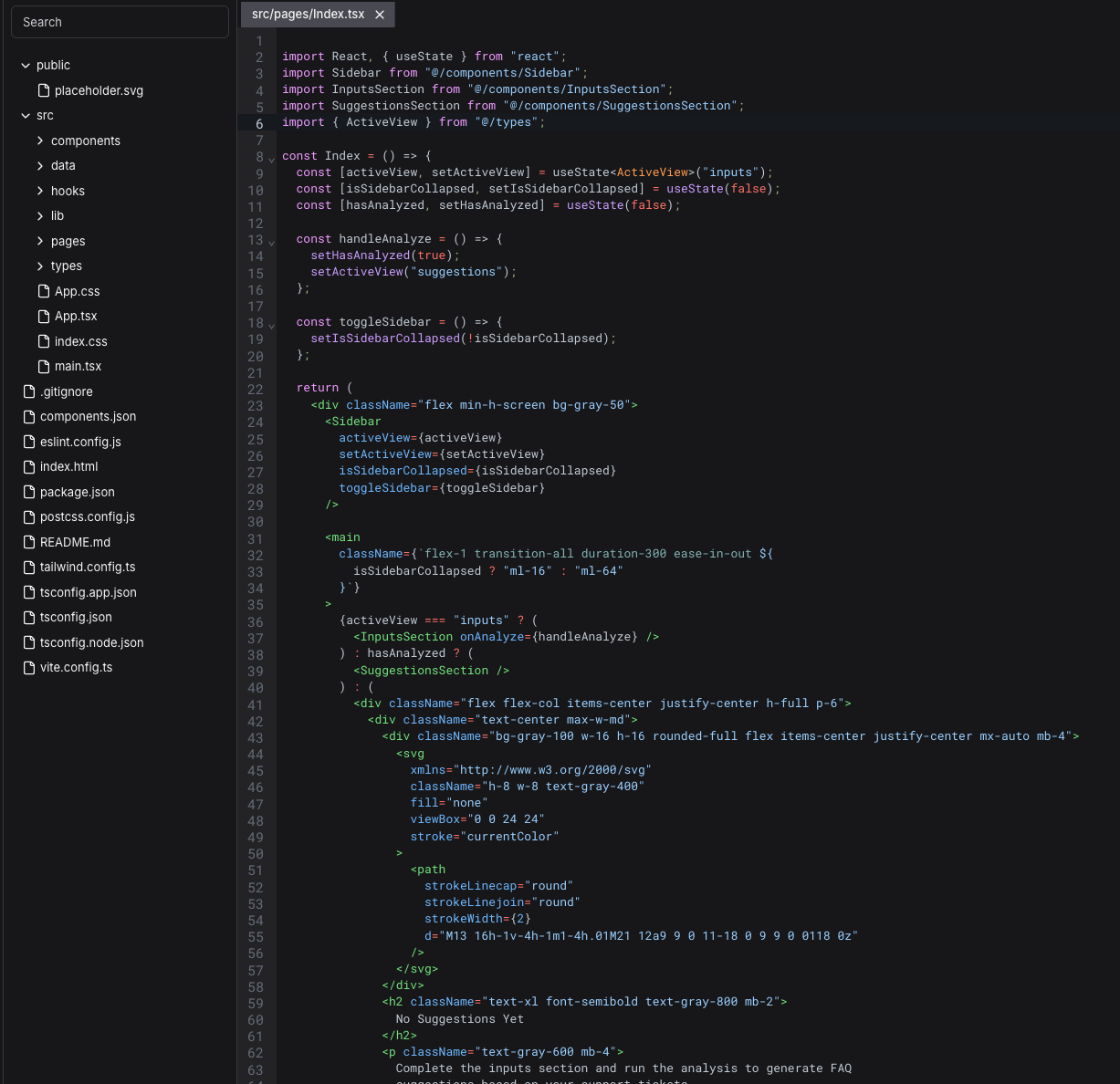Viewport: 1120px width, 1084px height.
Task: Fold the handleAnalyze block at line 13
Action: 271,242
